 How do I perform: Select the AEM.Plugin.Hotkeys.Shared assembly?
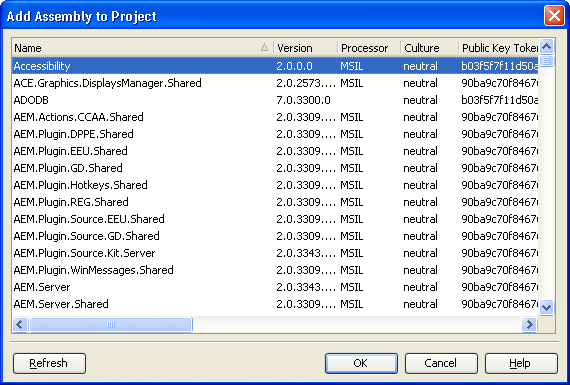(275, 185)
